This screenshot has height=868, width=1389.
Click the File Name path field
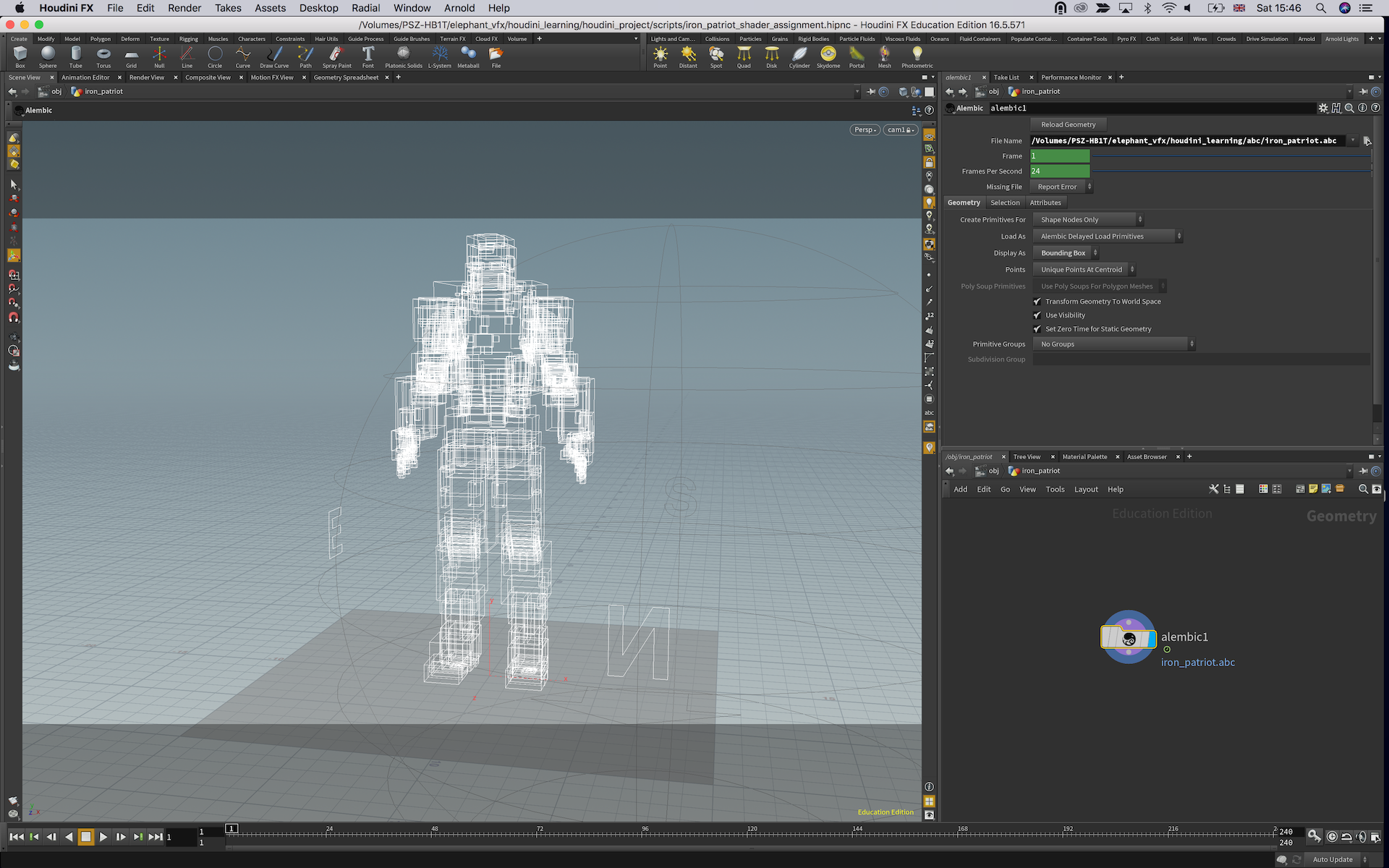point(1189,141)
